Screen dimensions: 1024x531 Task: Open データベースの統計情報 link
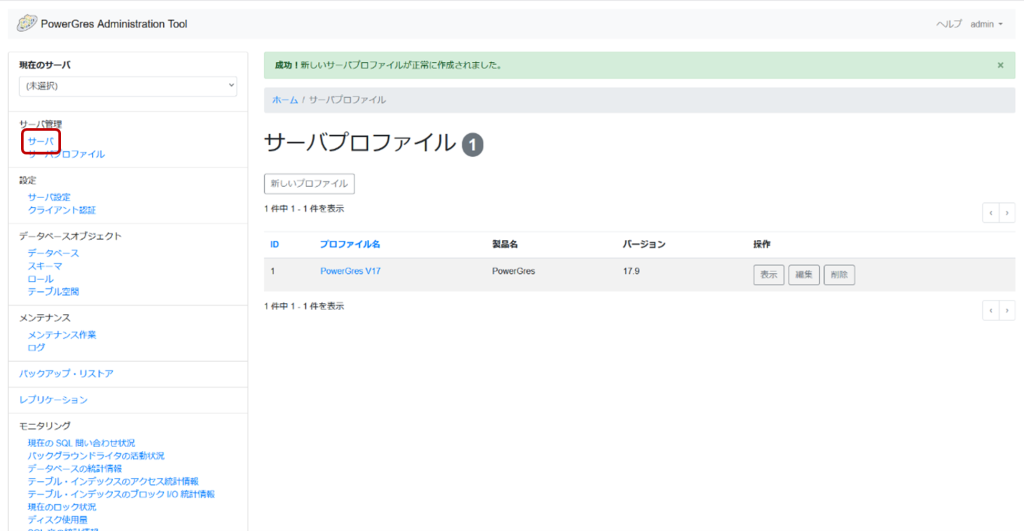click(74, 469)
